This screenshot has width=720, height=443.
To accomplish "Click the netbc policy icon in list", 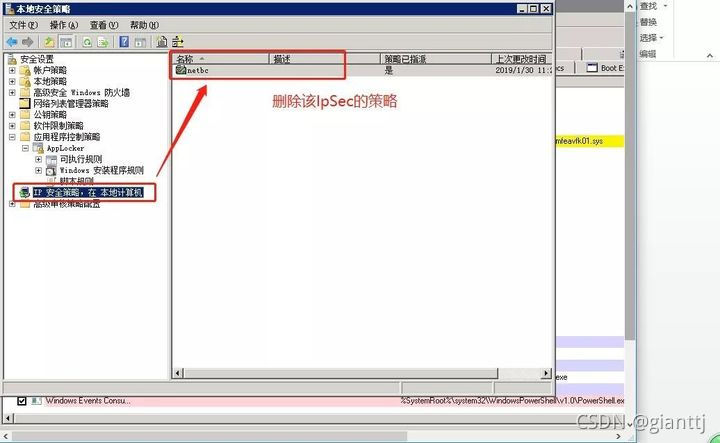I will click(181, 70).
